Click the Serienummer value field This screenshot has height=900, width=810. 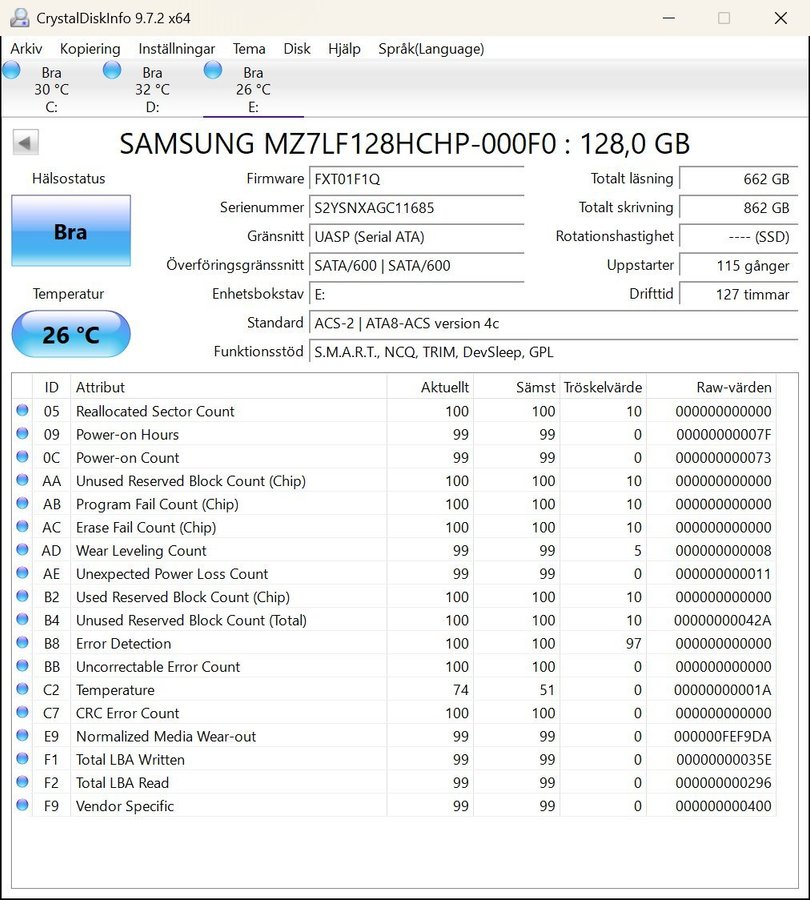pos(416,208)
